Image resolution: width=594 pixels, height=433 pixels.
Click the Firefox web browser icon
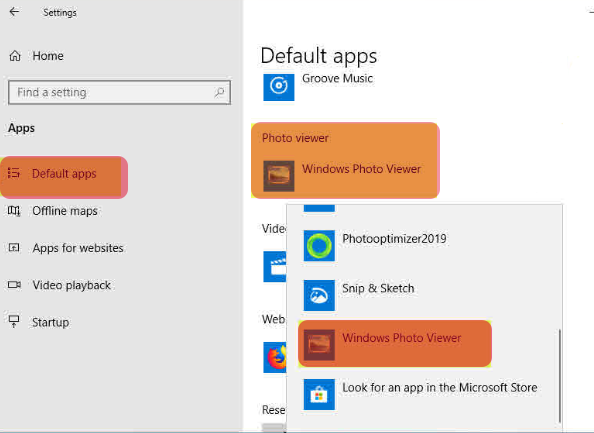coord(275,357)
